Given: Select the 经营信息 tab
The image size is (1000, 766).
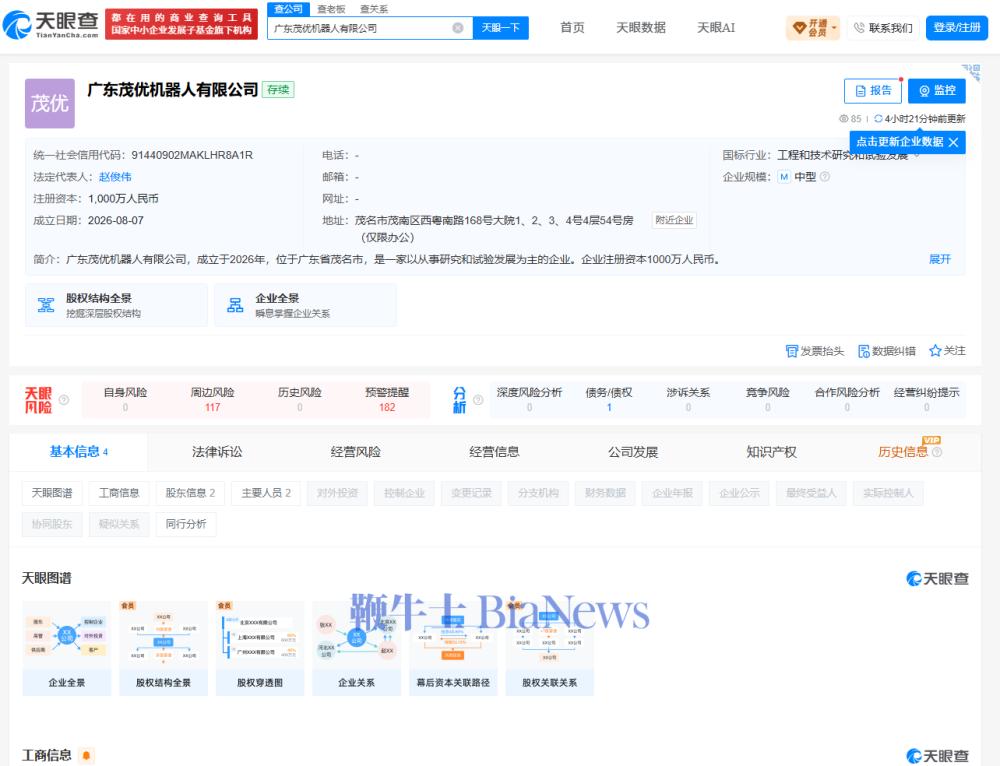Looking at the screenshot, I should coord(494,452).
